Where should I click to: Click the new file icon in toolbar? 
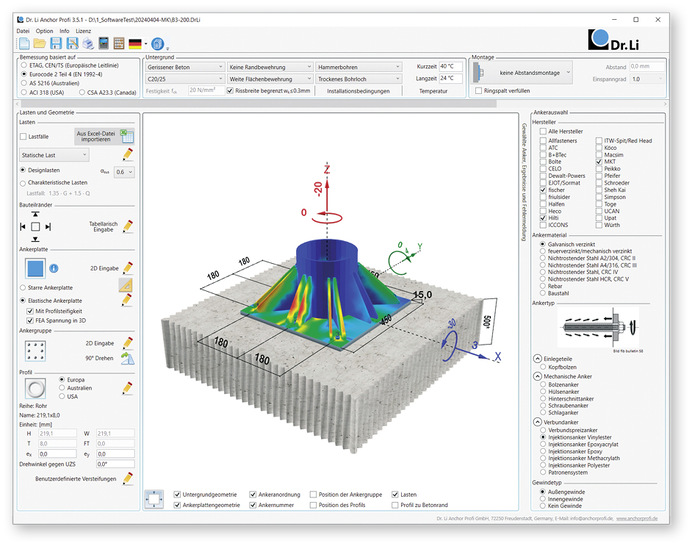(24, 44)
